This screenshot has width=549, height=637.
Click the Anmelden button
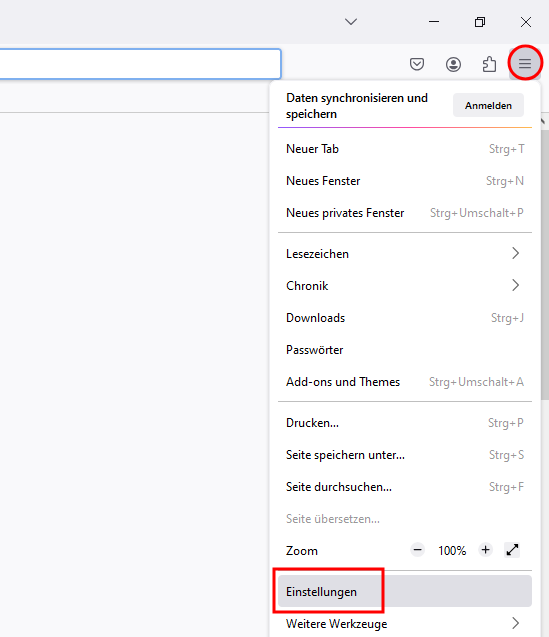coord(488,106)
